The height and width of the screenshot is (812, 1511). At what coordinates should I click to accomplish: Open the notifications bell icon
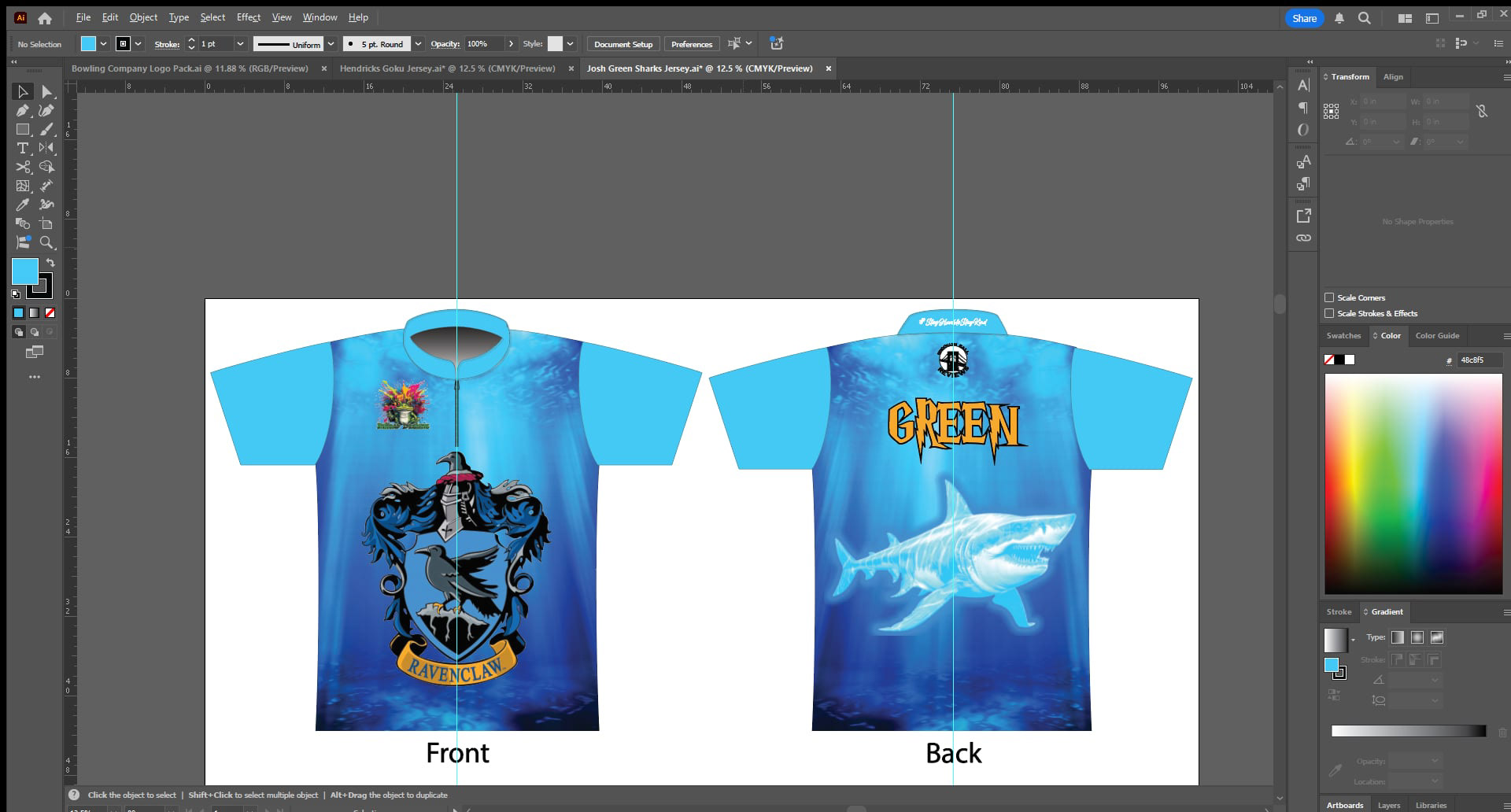click(x=1339, y=18)
